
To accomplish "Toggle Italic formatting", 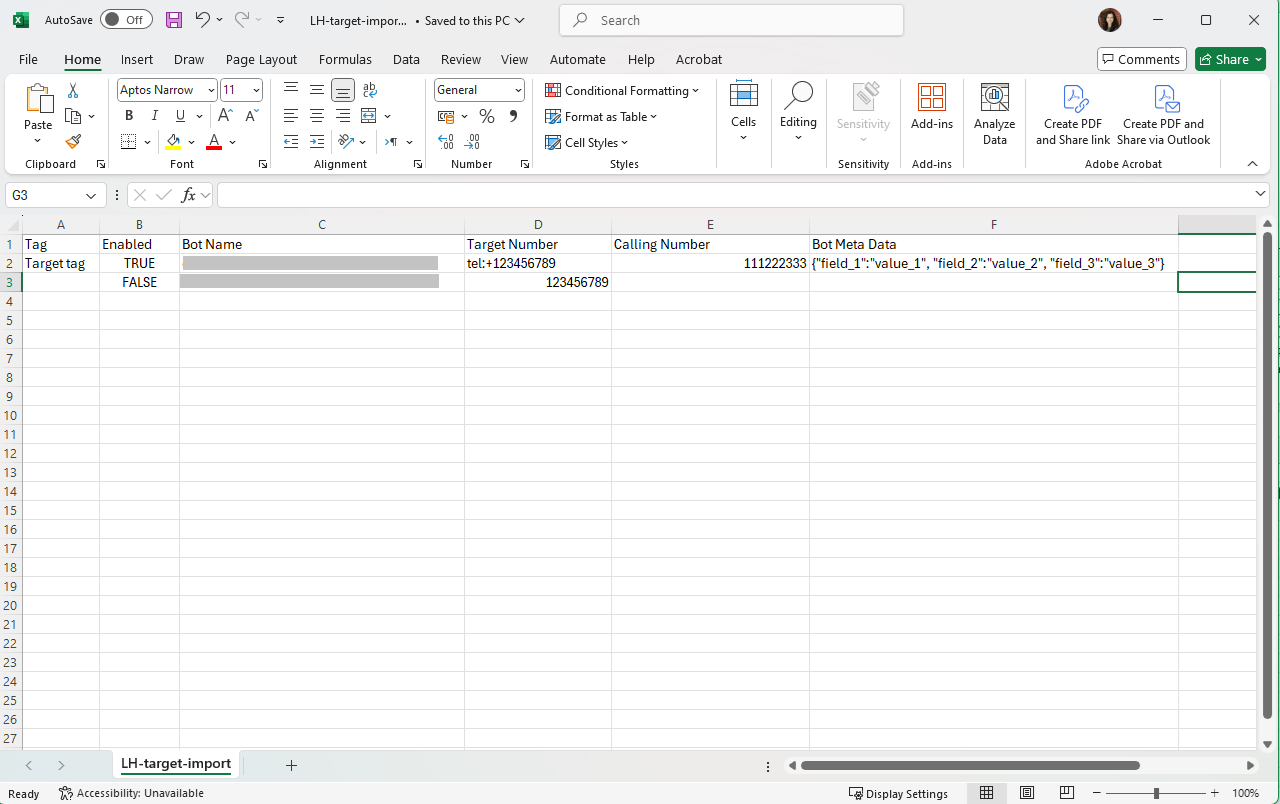I will tap(154, 116).
